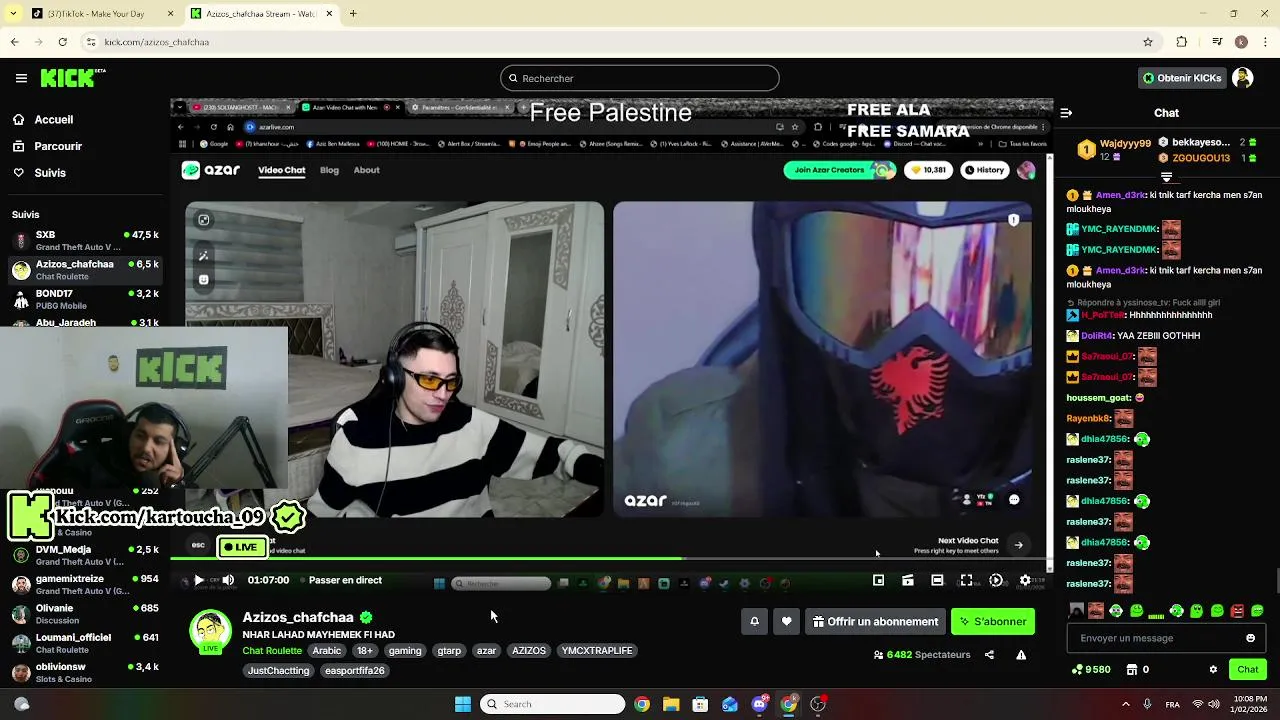This screenshot has width=1280, height=720.
Task: Toggle the notification bell for channel
Action: (754, 621)
